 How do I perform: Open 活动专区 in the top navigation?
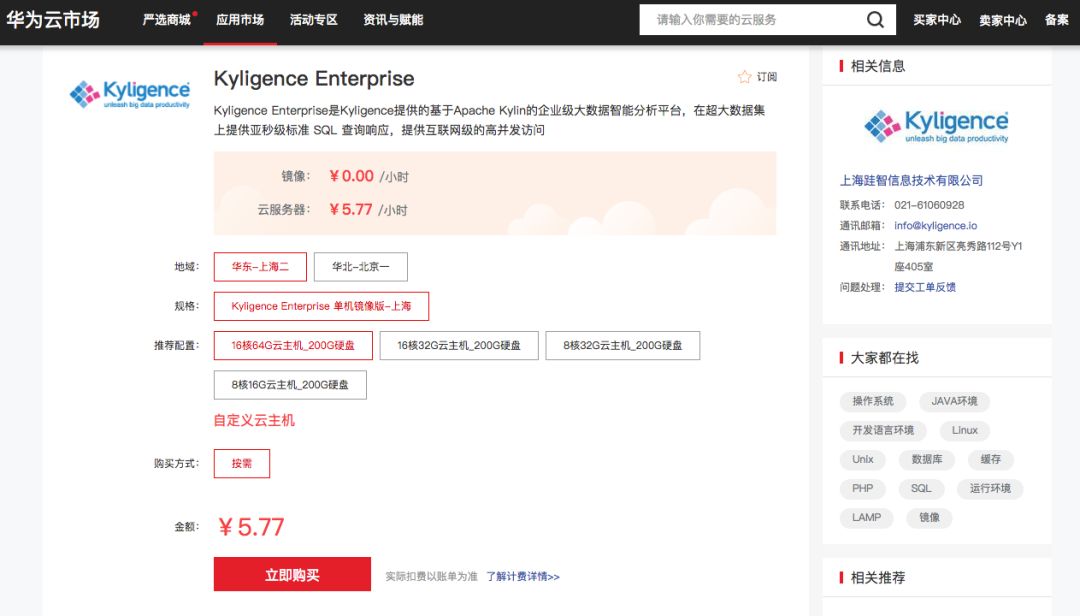coord(313,19)
